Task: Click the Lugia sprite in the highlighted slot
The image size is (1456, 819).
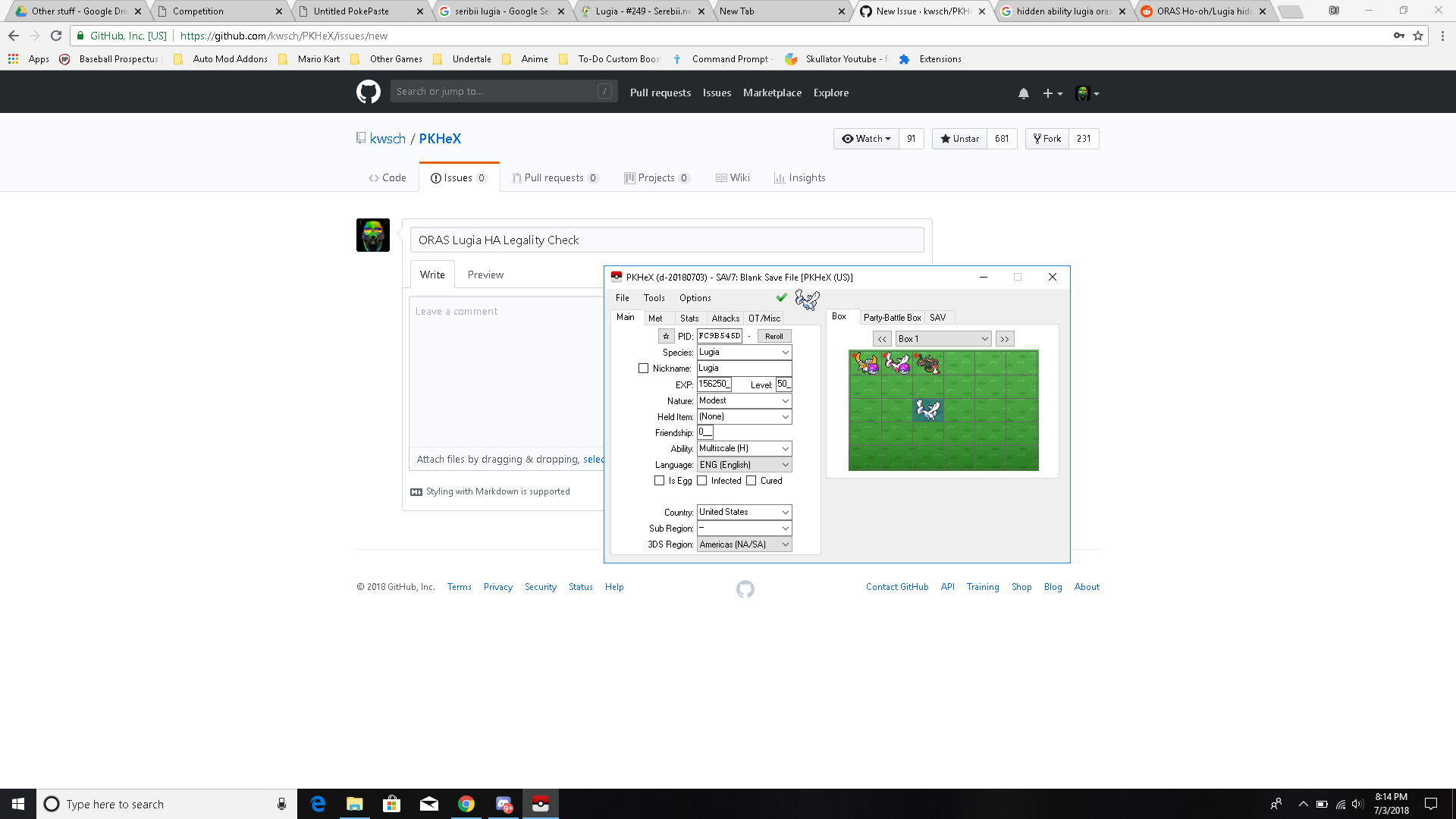Action: point(927,410)
